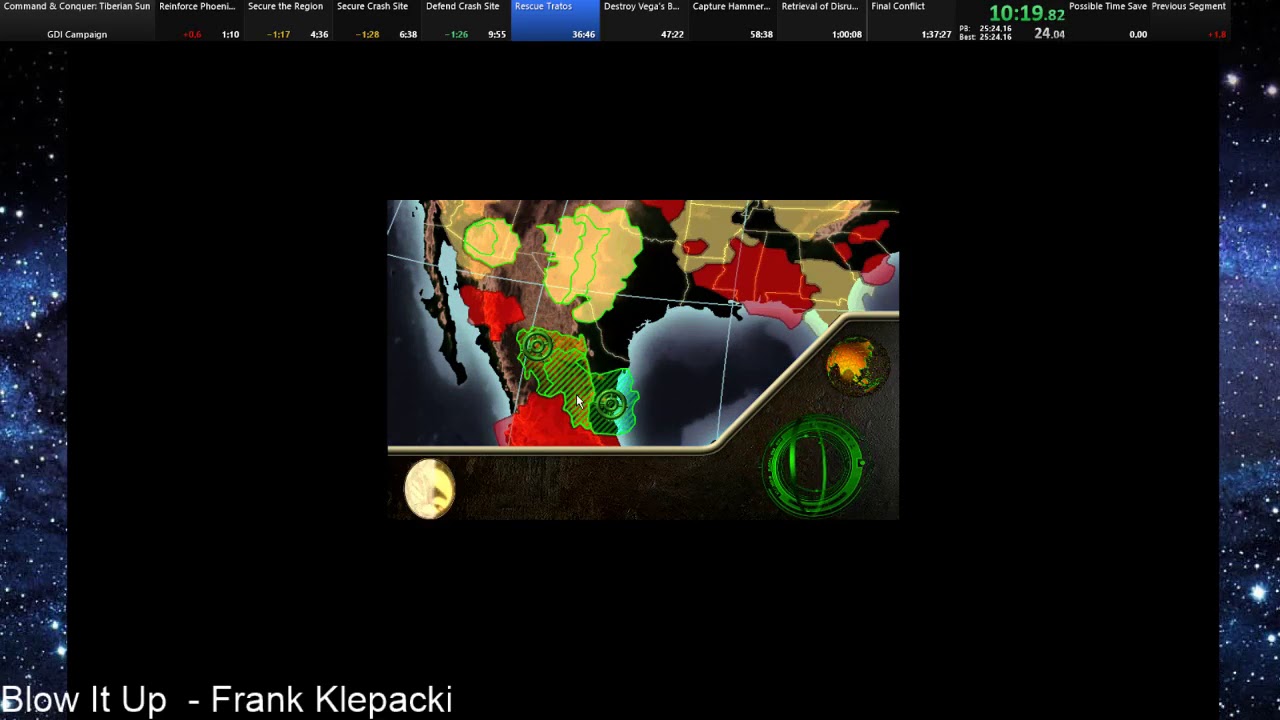Screen dimensions: 1280x720
Task: Click the split time 1:37:27
Action: 936,34
